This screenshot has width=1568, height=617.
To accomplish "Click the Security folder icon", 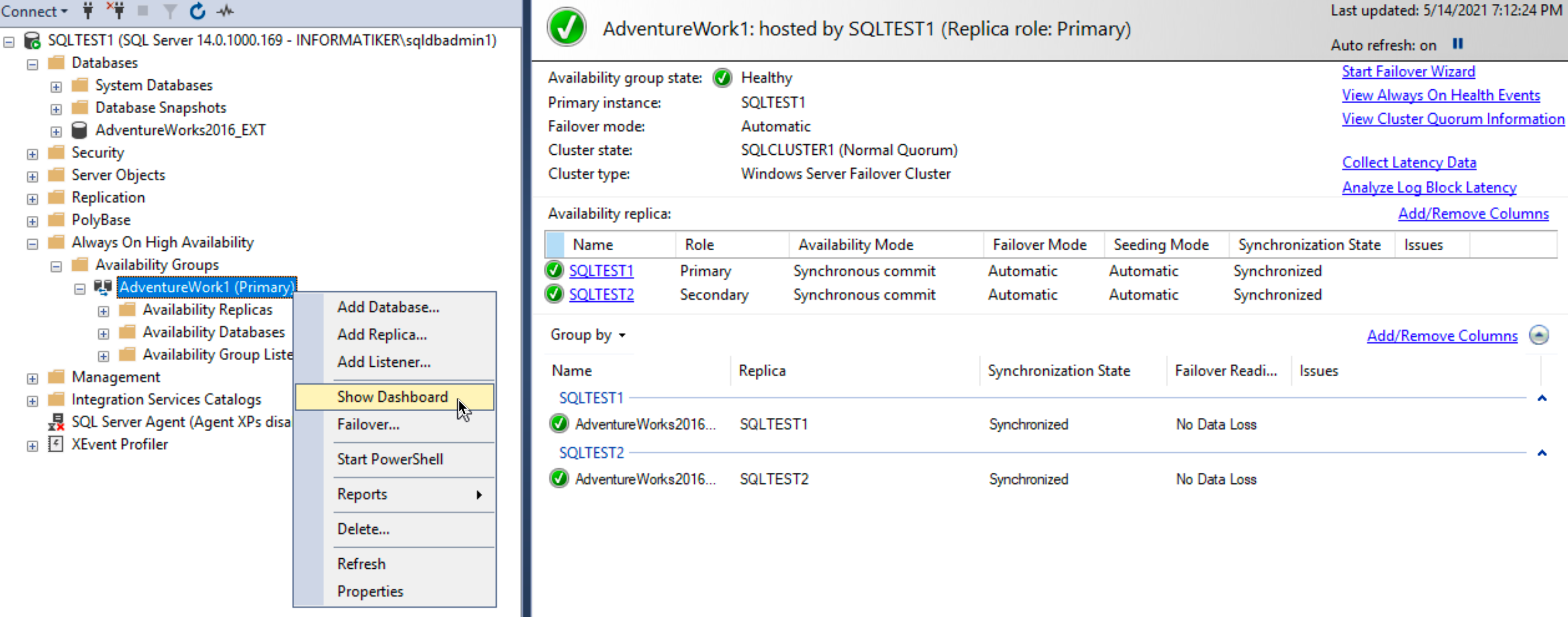I will pos(56,152).
